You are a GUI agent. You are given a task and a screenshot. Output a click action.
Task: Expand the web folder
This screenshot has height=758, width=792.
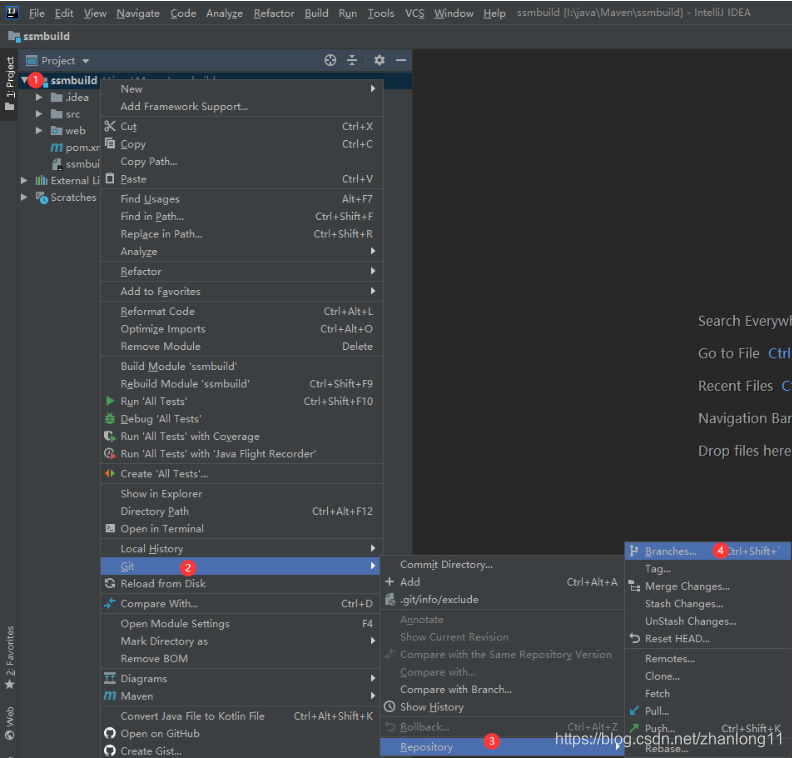point(39,131)
